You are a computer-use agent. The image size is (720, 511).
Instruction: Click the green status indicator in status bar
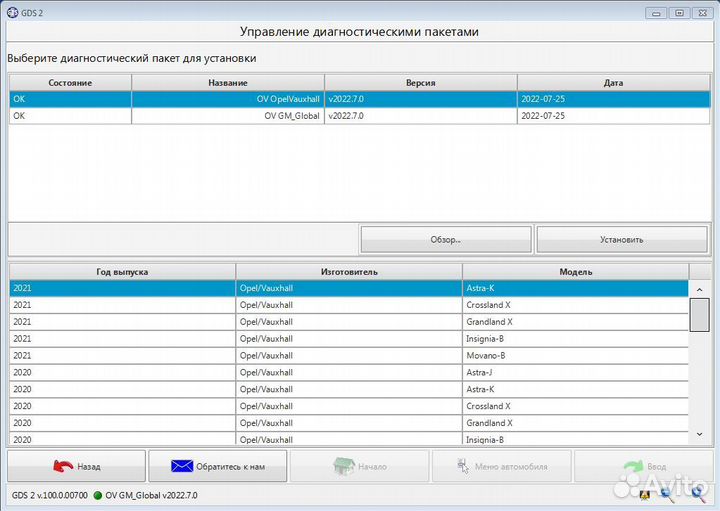pyautogui.click(x=98, y=495)
